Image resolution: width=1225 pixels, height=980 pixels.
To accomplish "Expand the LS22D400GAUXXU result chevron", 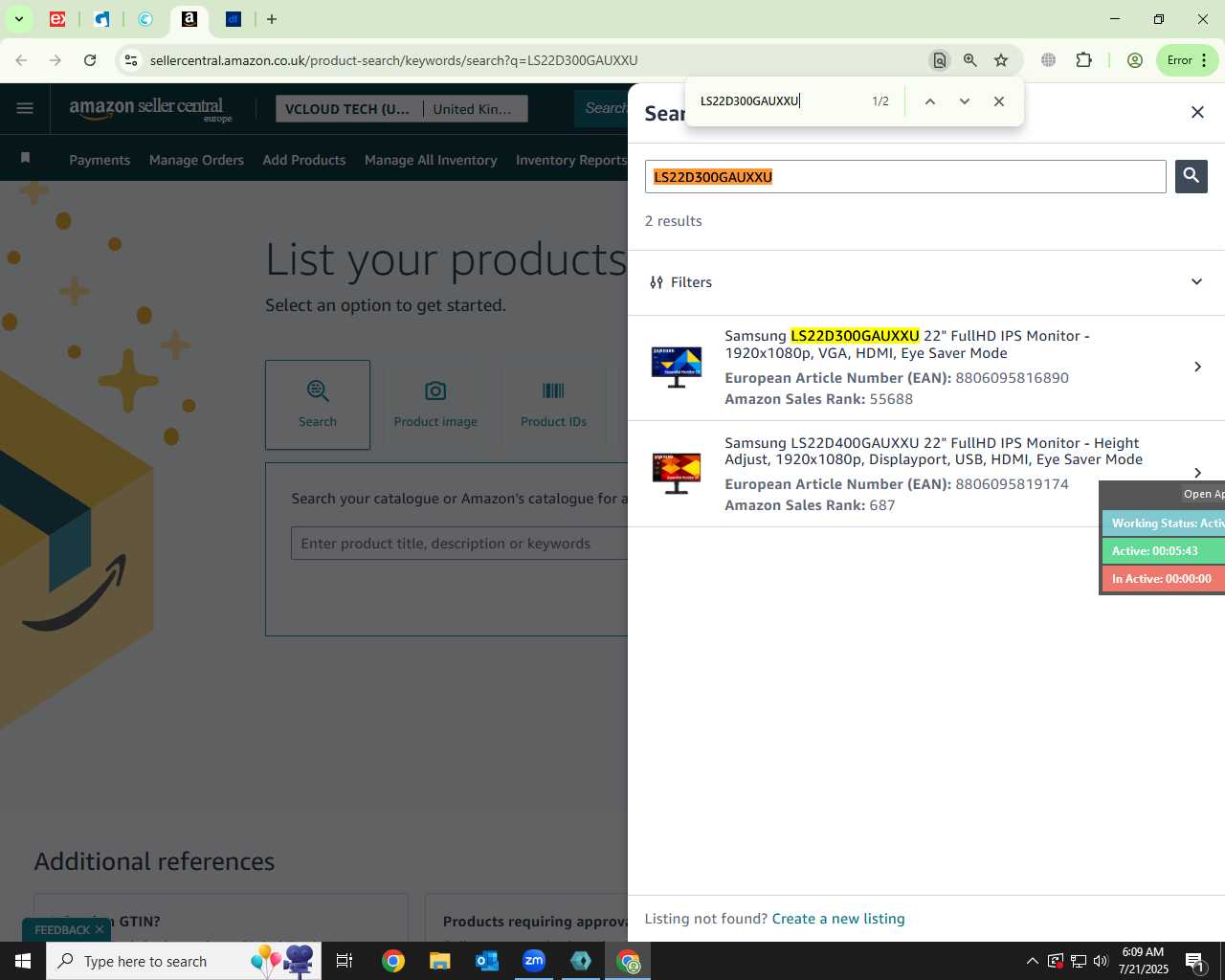I will (x=1197, y=473).
